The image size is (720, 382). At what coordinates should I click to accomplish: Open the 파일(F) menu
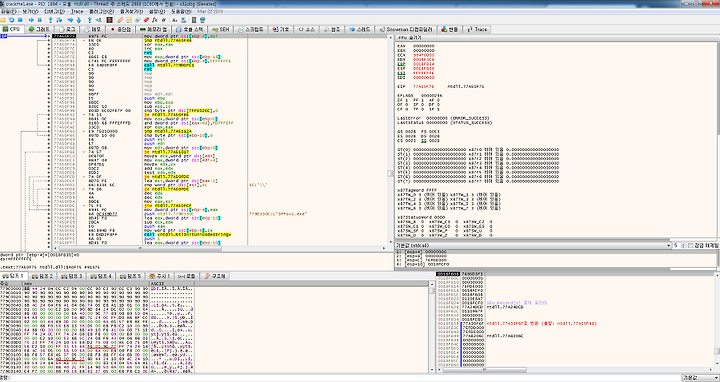tap(9, 11)
